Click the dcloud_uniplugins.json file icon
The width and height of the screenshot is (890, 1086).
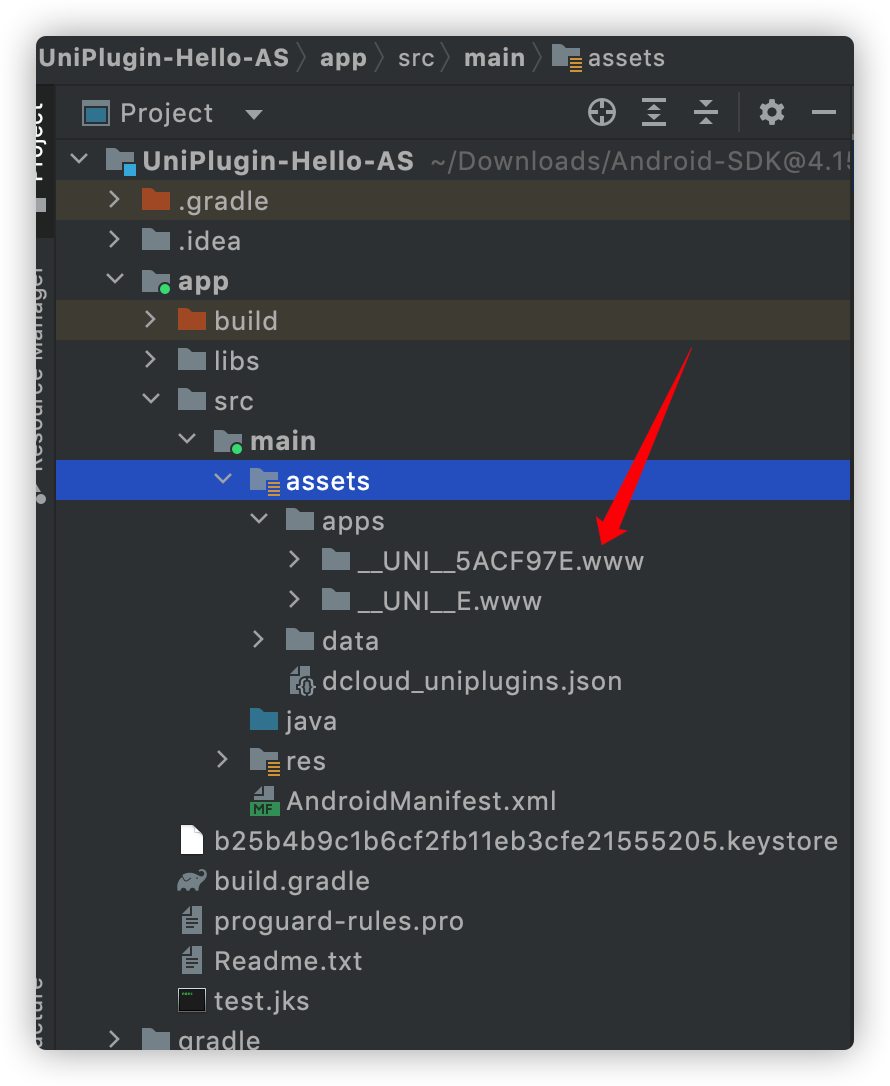click(302, 681)
